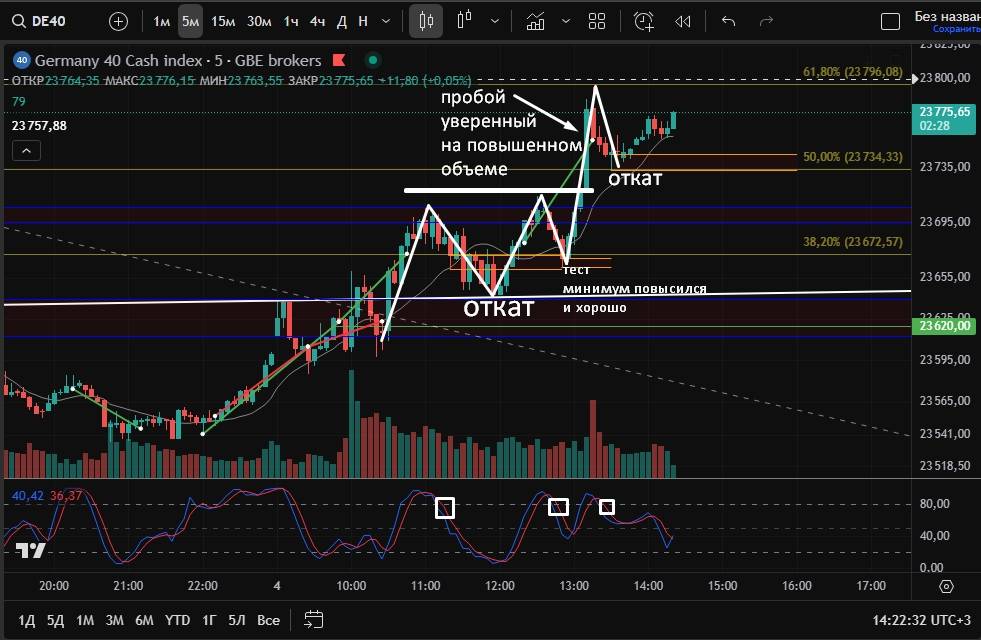This screenshot has height=640, width=981.
Task: Open the indicators icon in toolbar
Action: [x=535, y=21]
